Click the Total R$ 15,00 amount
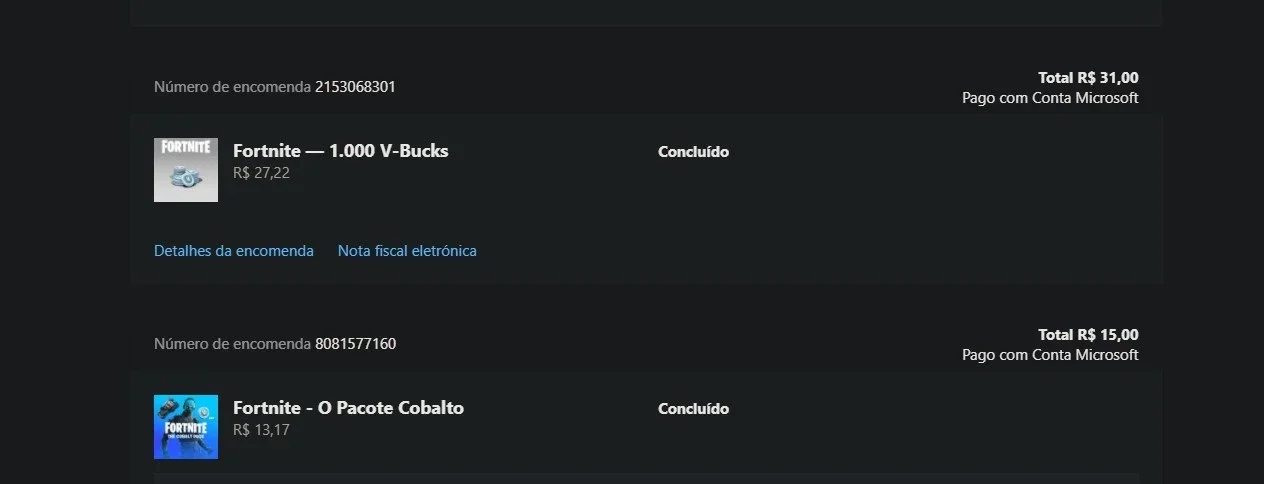This screenshot has height=484, width=1264. coord(1088,335)
